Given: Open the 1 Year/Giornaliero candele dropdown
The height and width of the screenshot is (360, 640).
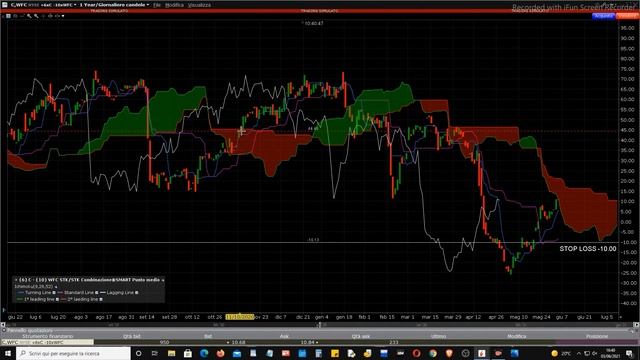Looking at the screenshot, I should pos(147,5).
